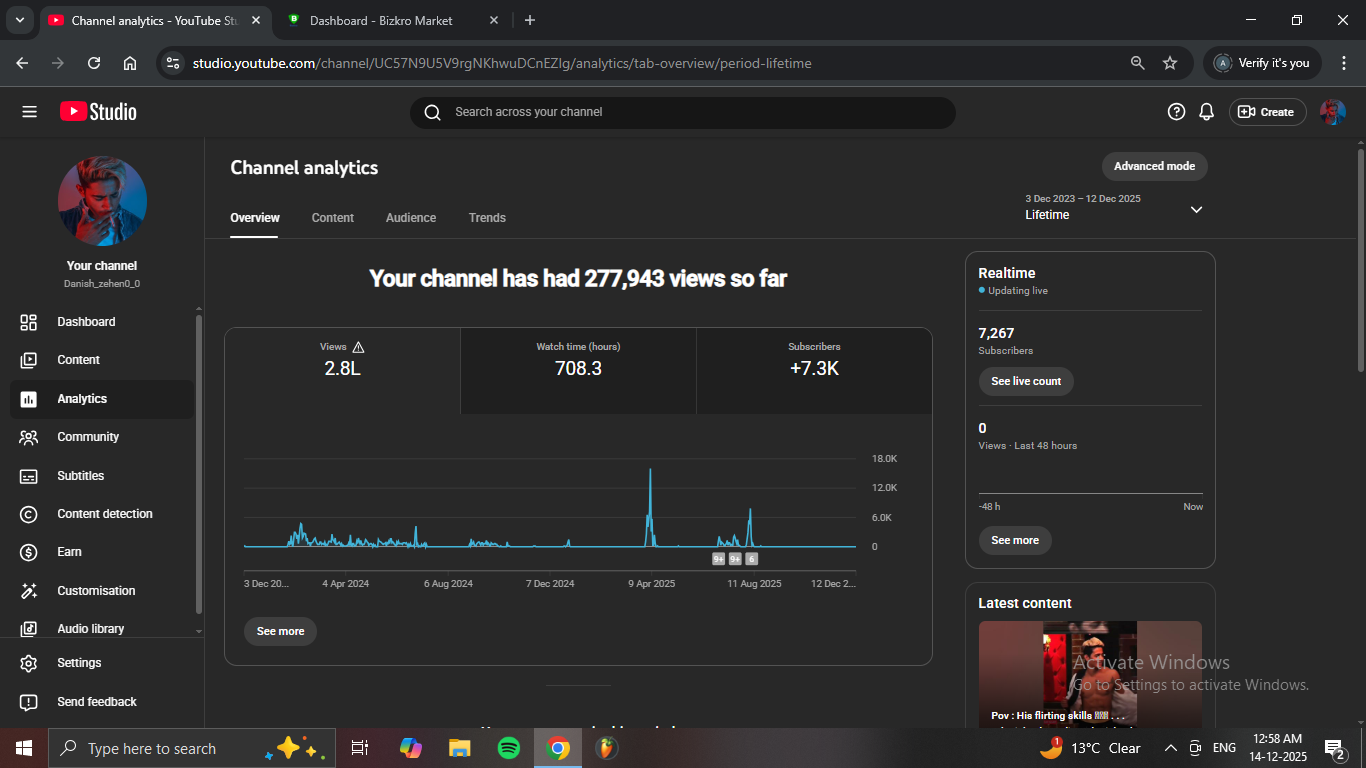Expand the Lifetime date range dropdown
1366x768 pixels.
coord(1196,209)
